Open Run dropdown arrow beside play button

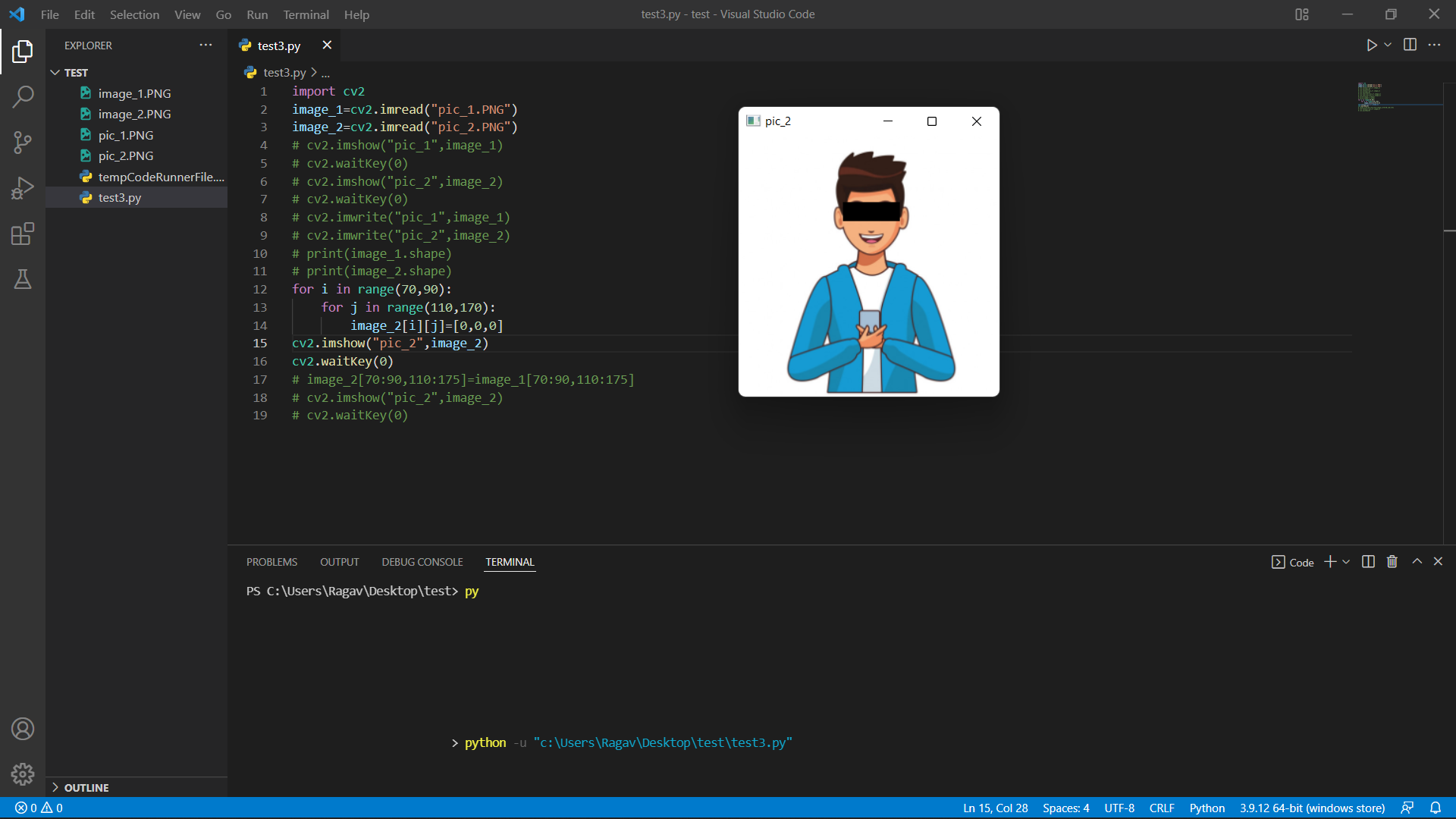pyautogui.click(x=1388, y=45)
